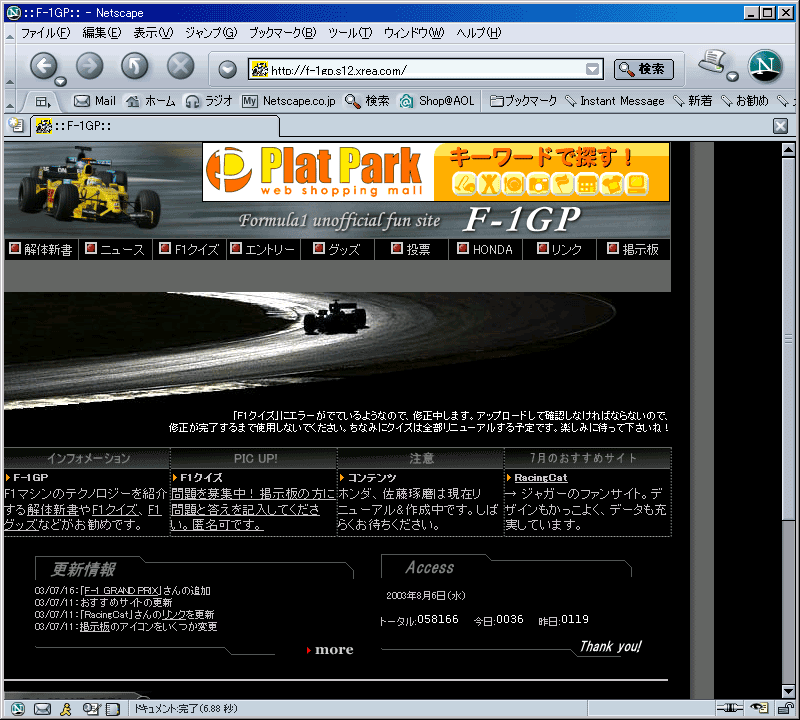Open ニュース in the site navigation

115,249
